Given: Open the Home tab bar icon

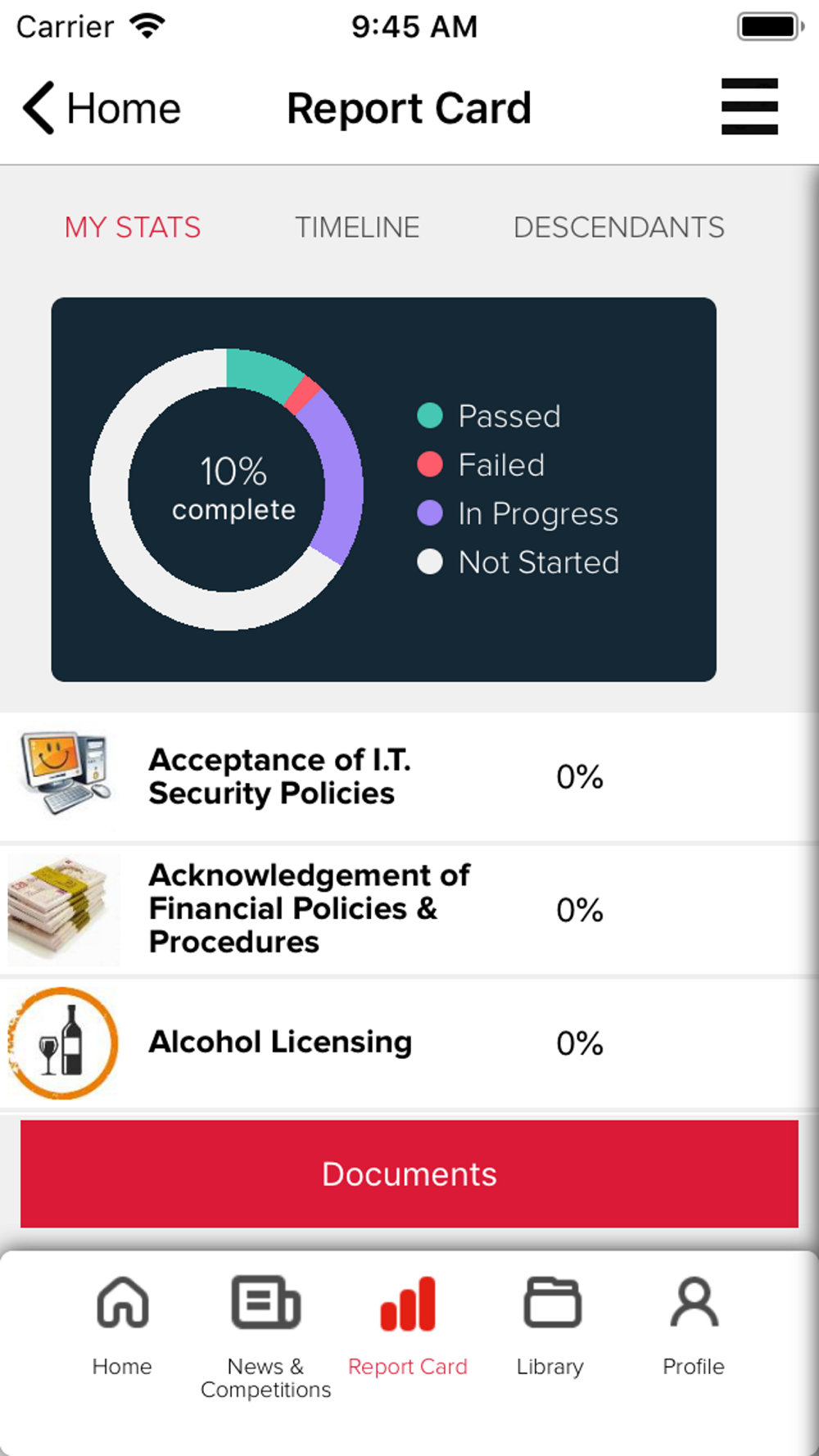Looking at the screenshot, I should tap(122, 1302).
